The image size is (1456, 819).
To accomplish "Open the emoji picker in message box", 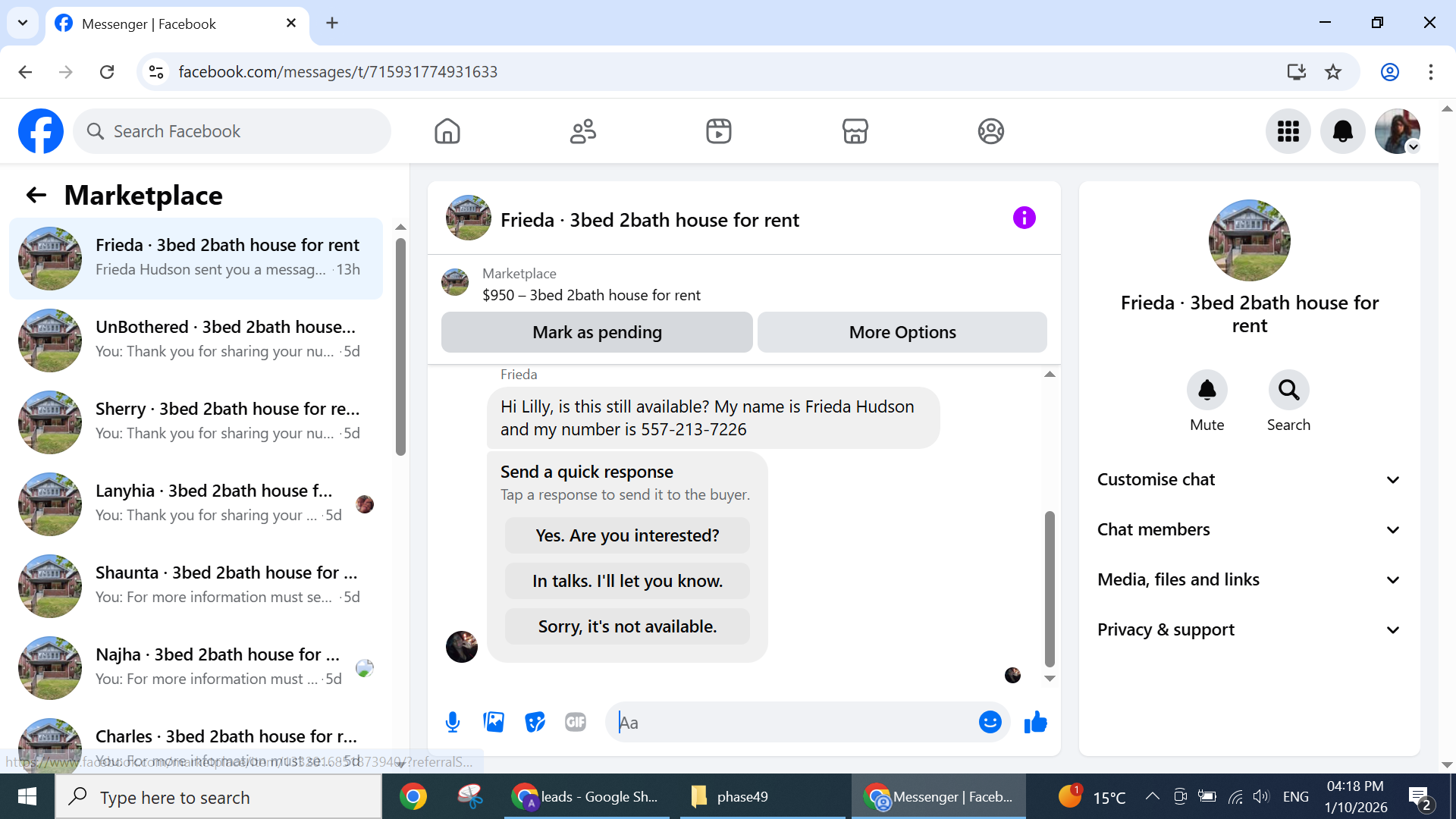I will (990, 722).
